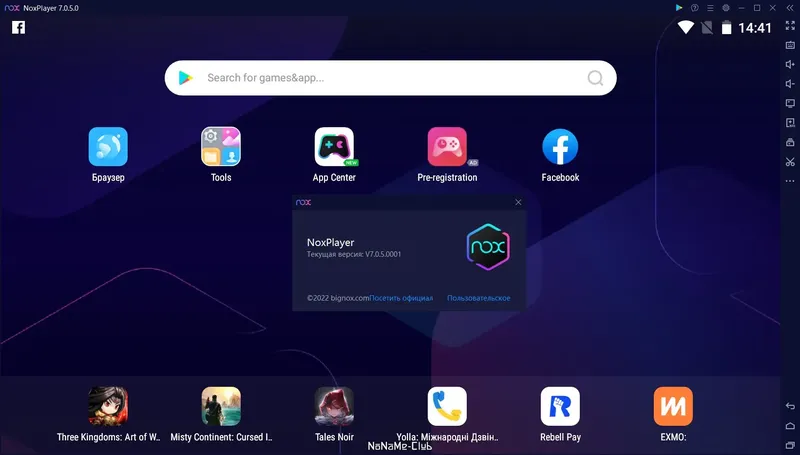
Task: Launch Tales Noir game
Action: pos(334,406)
